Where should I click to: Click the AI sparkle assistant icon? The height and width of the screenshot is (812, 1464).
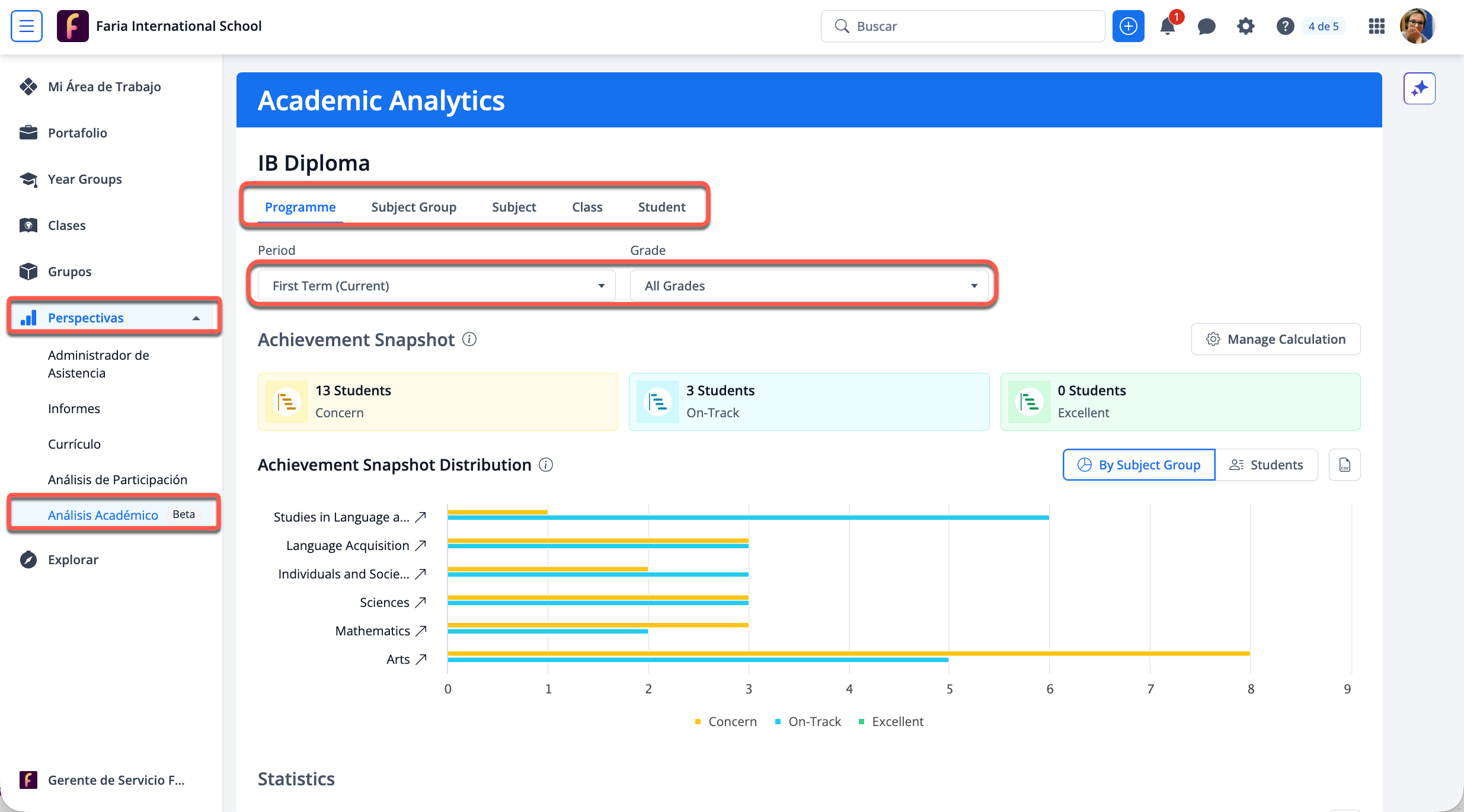1419,88
